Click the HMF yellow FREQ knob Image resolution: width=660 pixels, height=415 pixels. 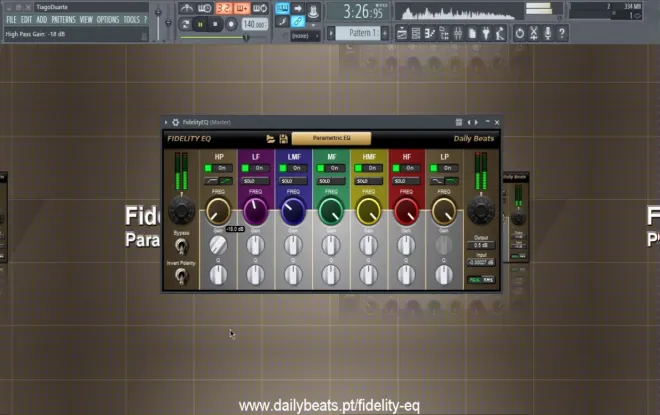368,211
